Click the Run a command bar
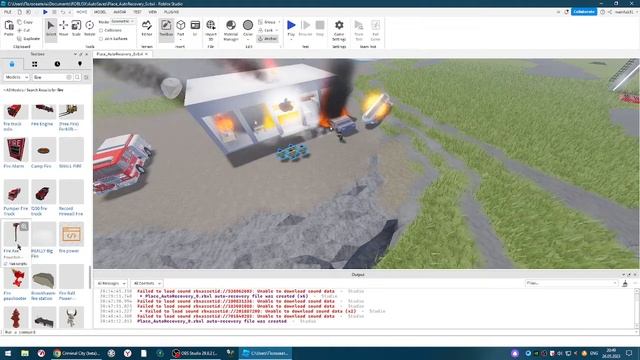Viewport: 640px width, 360px height. pyautogui.click(x=318, y=332)
